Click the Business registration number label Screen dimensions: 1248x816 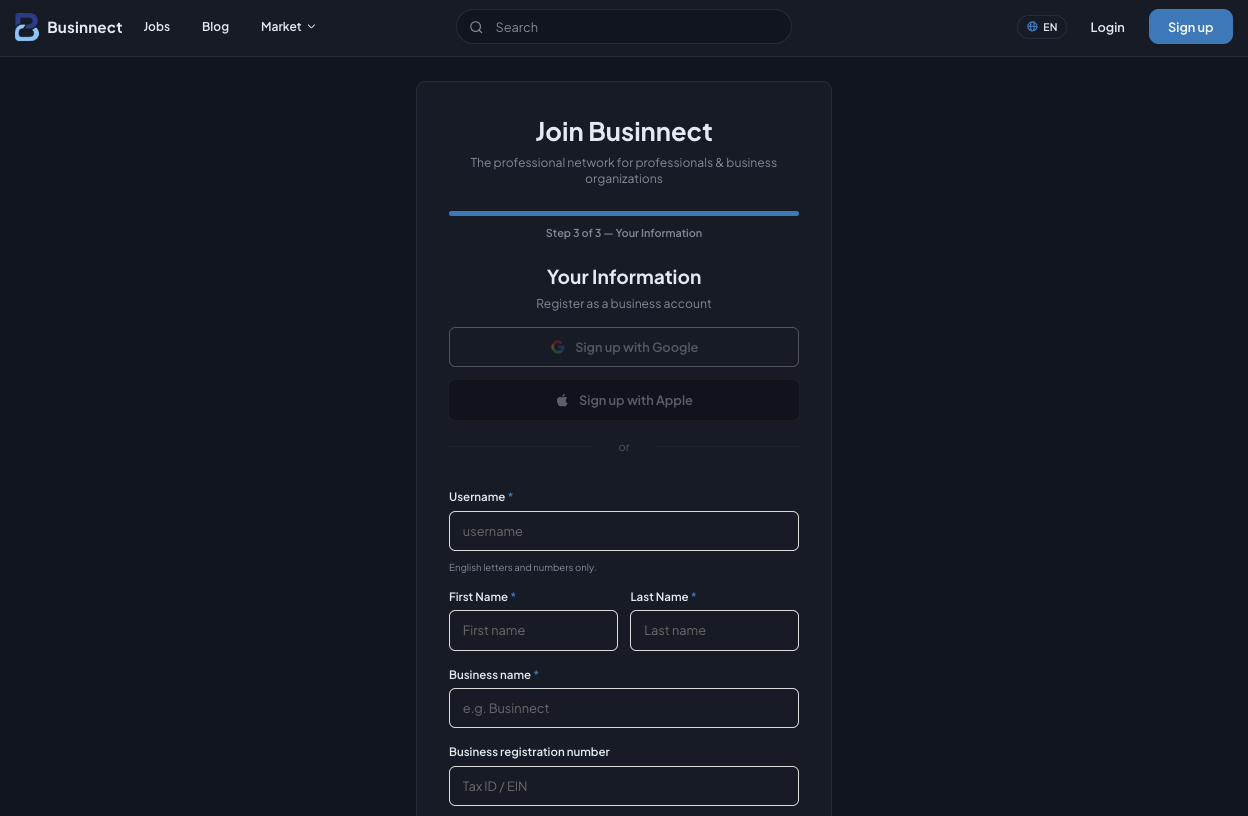(529, 752)
